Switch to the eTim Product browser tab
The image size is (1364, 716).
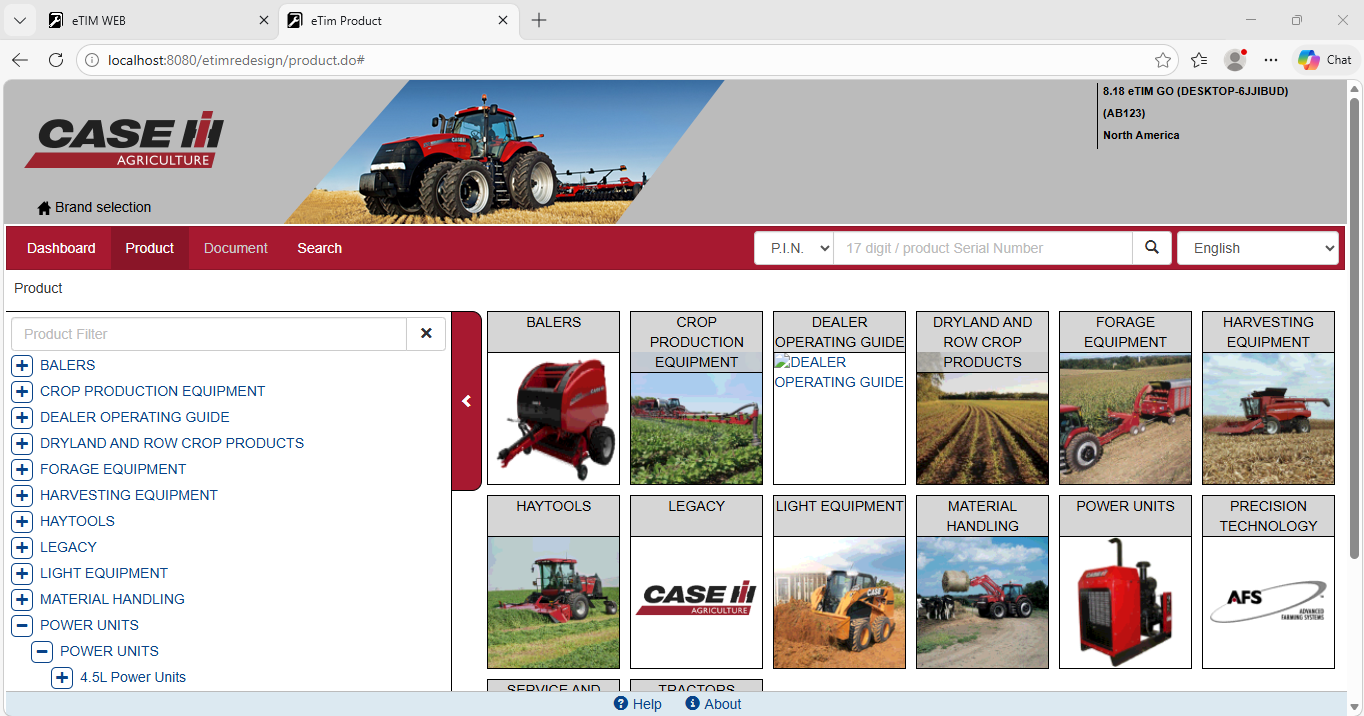pyautogui.click(x=398, y=20)
